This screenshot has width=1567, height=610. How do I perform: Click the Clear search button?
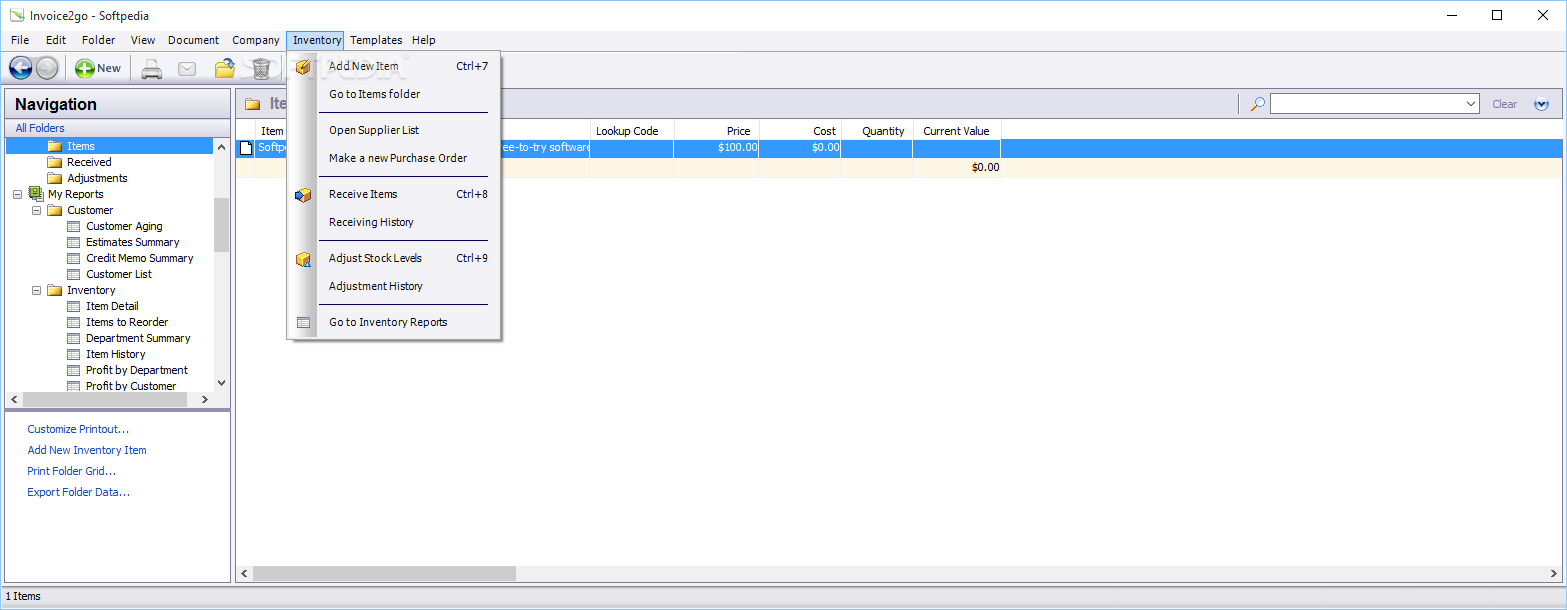coord(1504,104)
